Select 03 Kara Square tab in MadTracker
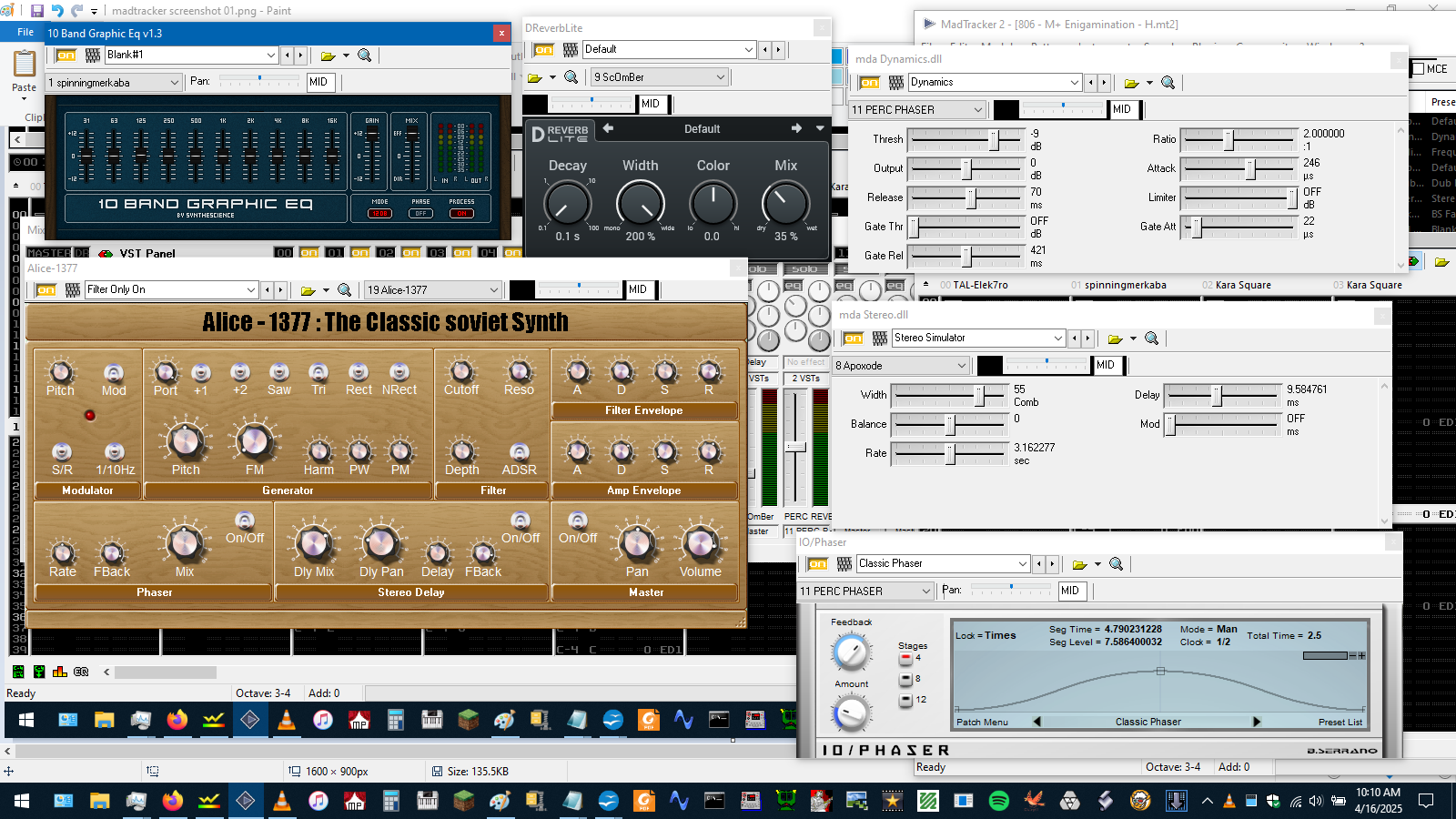 click(x=1367, y=285)
